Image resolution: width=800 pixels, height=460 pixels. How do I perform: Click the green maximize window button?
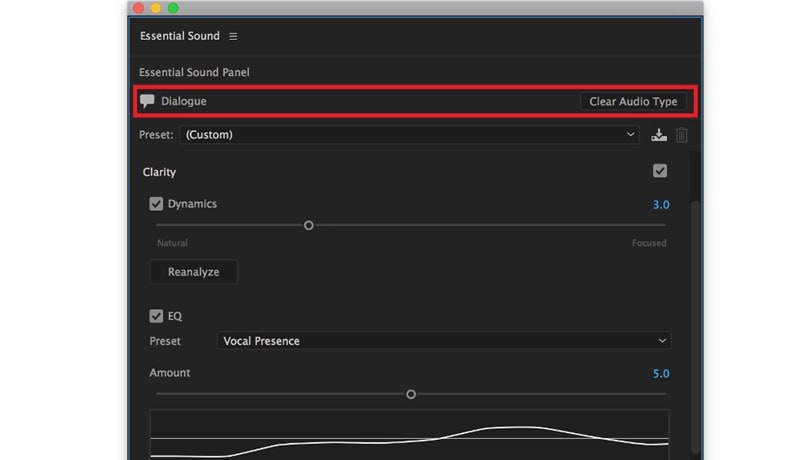[x=173, y=8]
